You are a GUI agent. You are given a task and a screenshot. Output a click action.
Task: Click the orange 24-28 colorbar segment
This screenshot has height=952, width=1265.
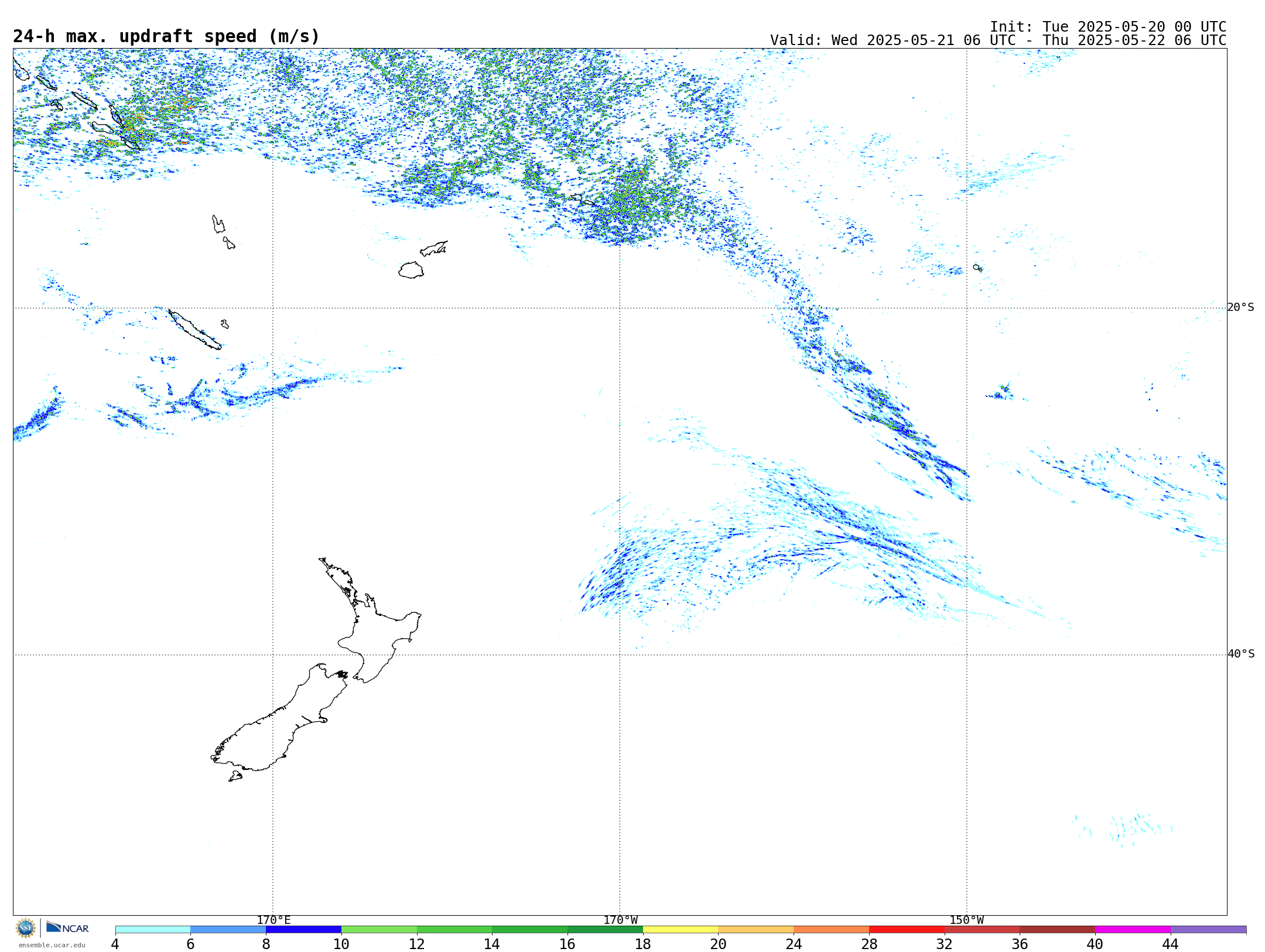[831, 930]
